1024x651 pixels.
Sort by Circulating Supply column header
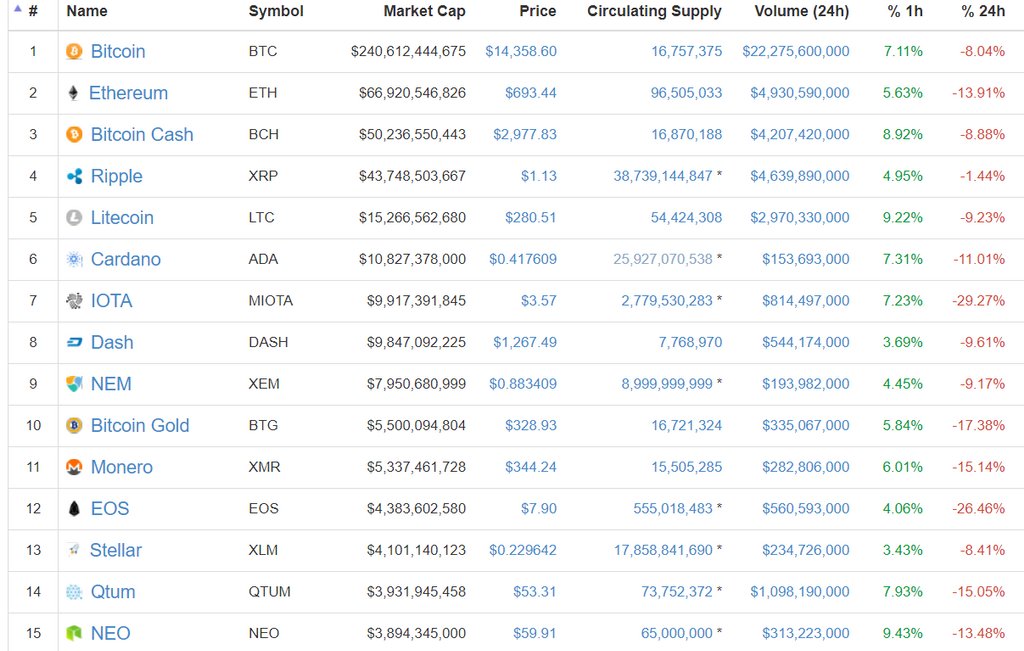[654, 11]
